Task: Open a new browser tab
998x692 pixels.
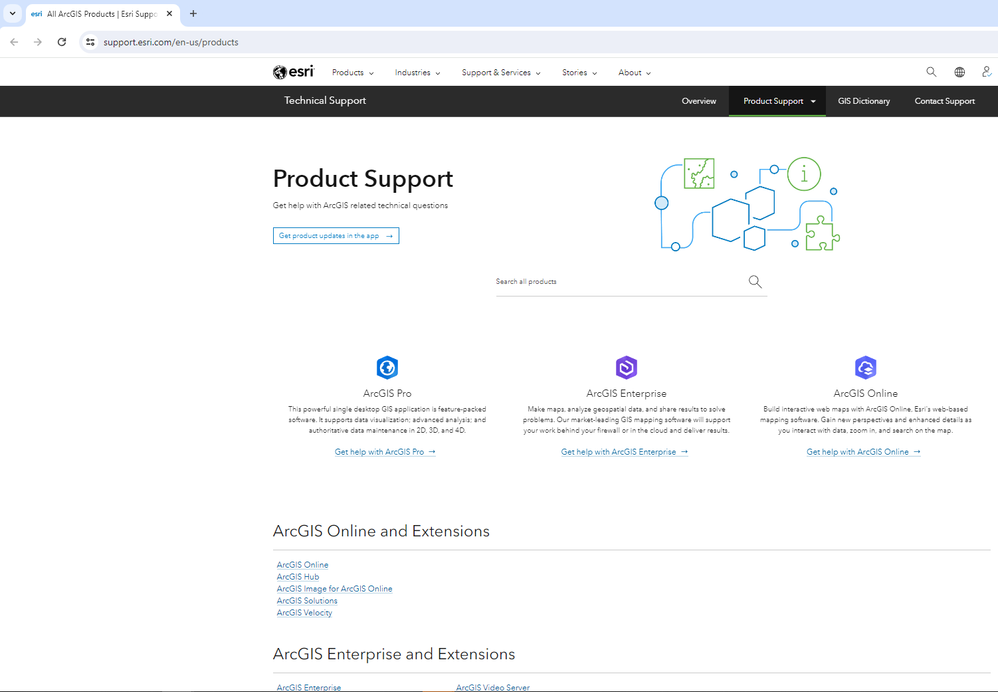Action: pos(193,13)
